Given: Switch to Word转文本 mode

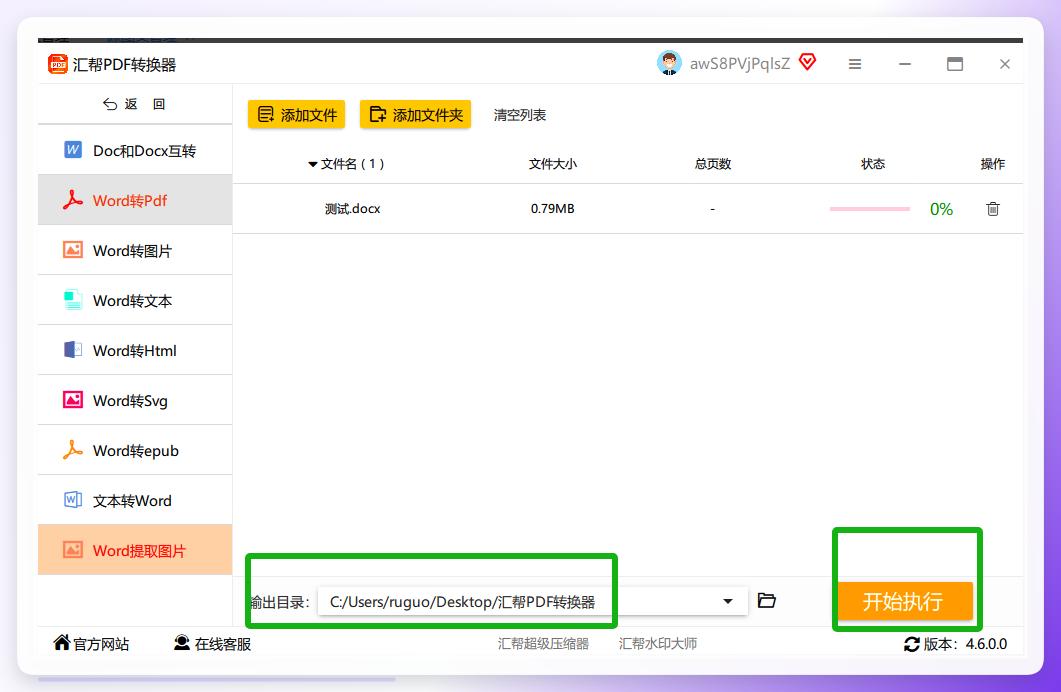Looking at the screenshot, I should click(135, 300).
